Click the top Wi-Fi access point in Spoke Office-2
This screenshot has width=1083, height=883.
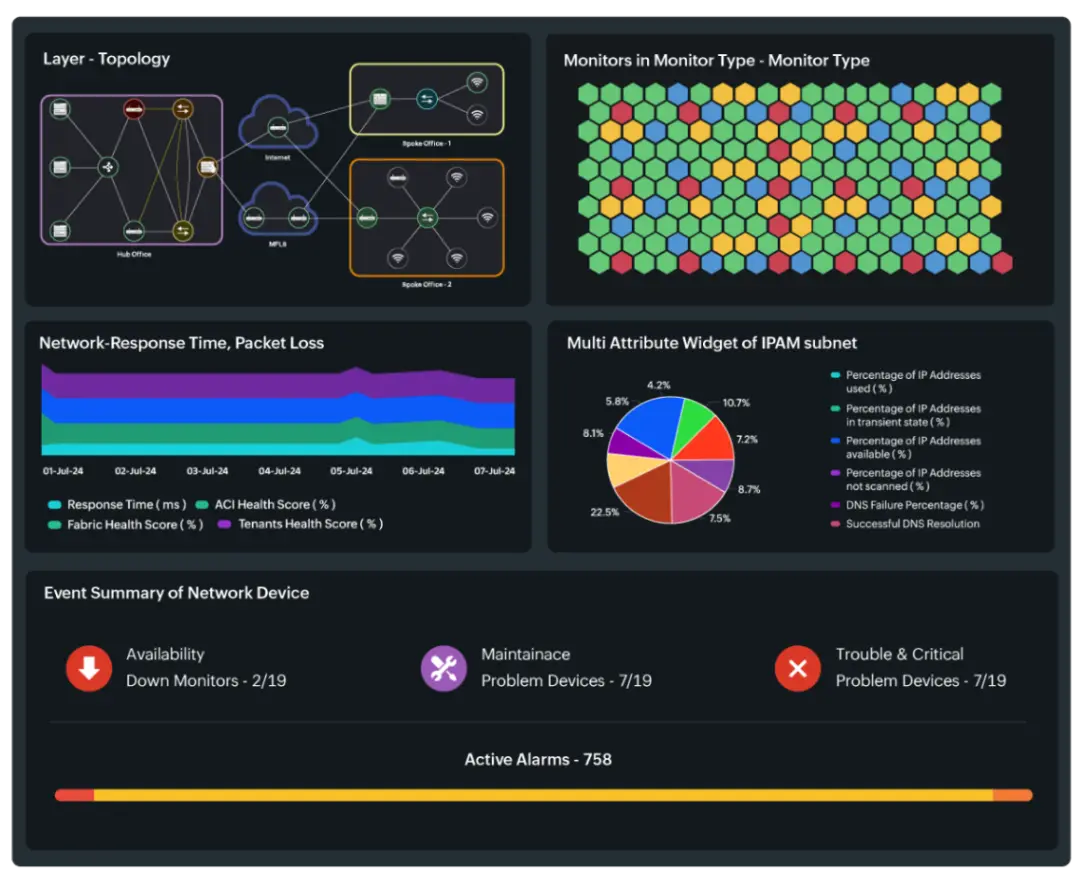[457, 178]
